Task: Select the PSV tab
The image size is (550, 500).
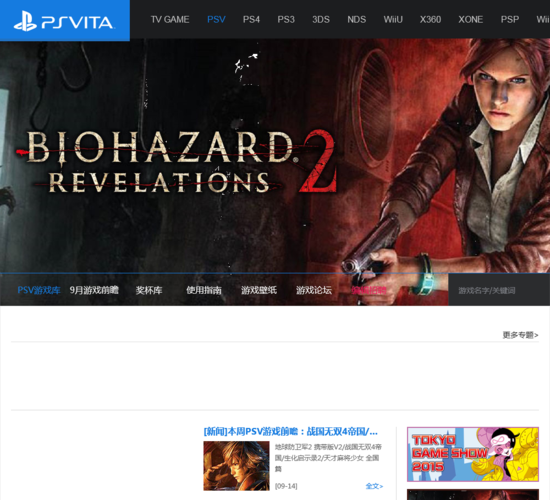Action: tap(216, 19)
